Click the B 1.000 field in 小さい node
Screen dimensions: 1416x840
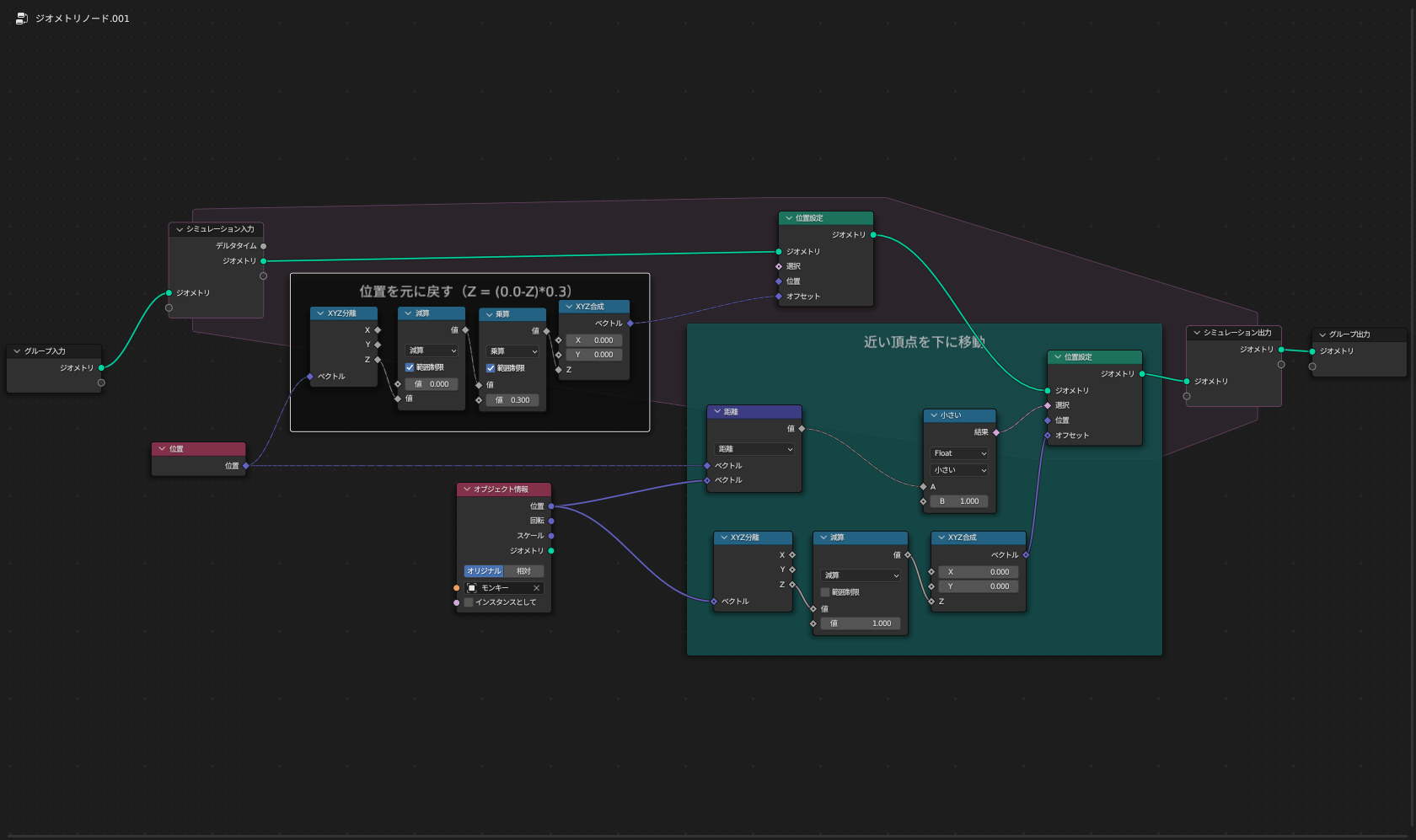click(x=959, y=501)
